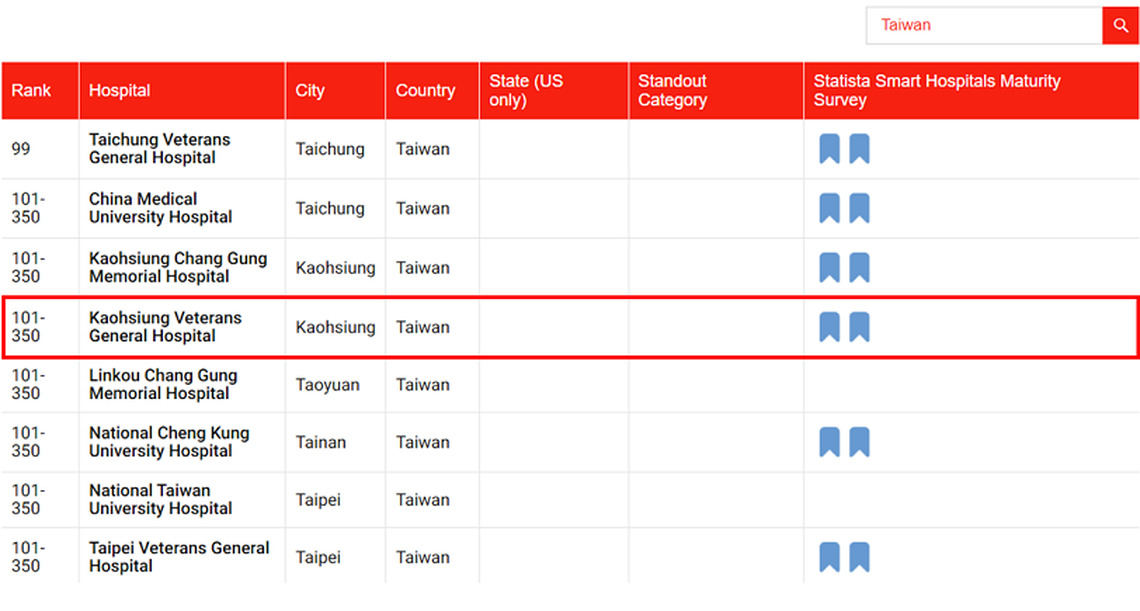Click the Country column header

(x=432, y=90)
